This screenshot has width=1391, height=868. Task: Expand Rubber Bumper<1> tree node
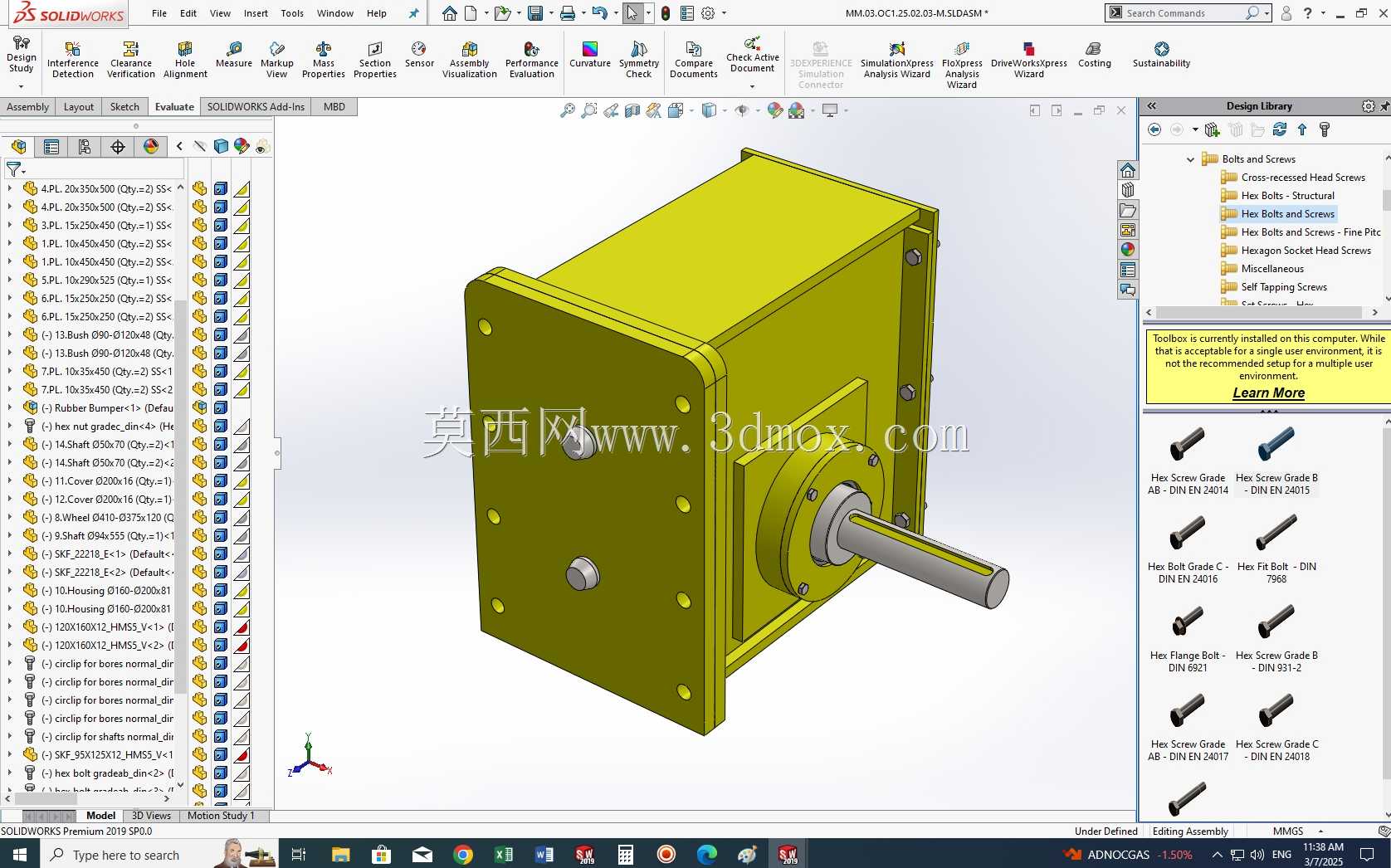pos(9,407)
